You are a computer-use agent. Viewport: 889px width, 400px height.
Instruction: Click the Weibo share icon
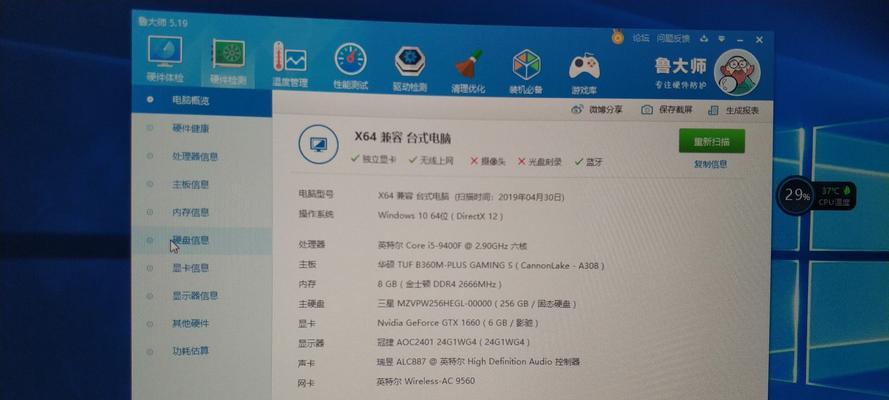tap(577, 109)
